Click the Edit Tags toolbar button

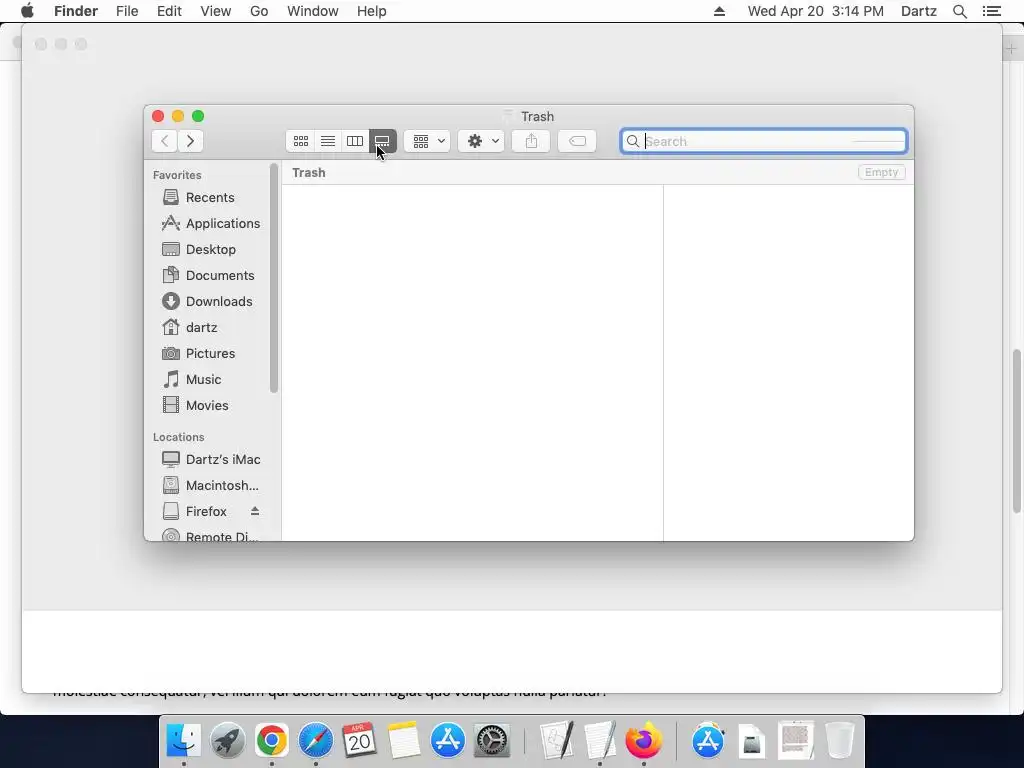click(577, 141)
